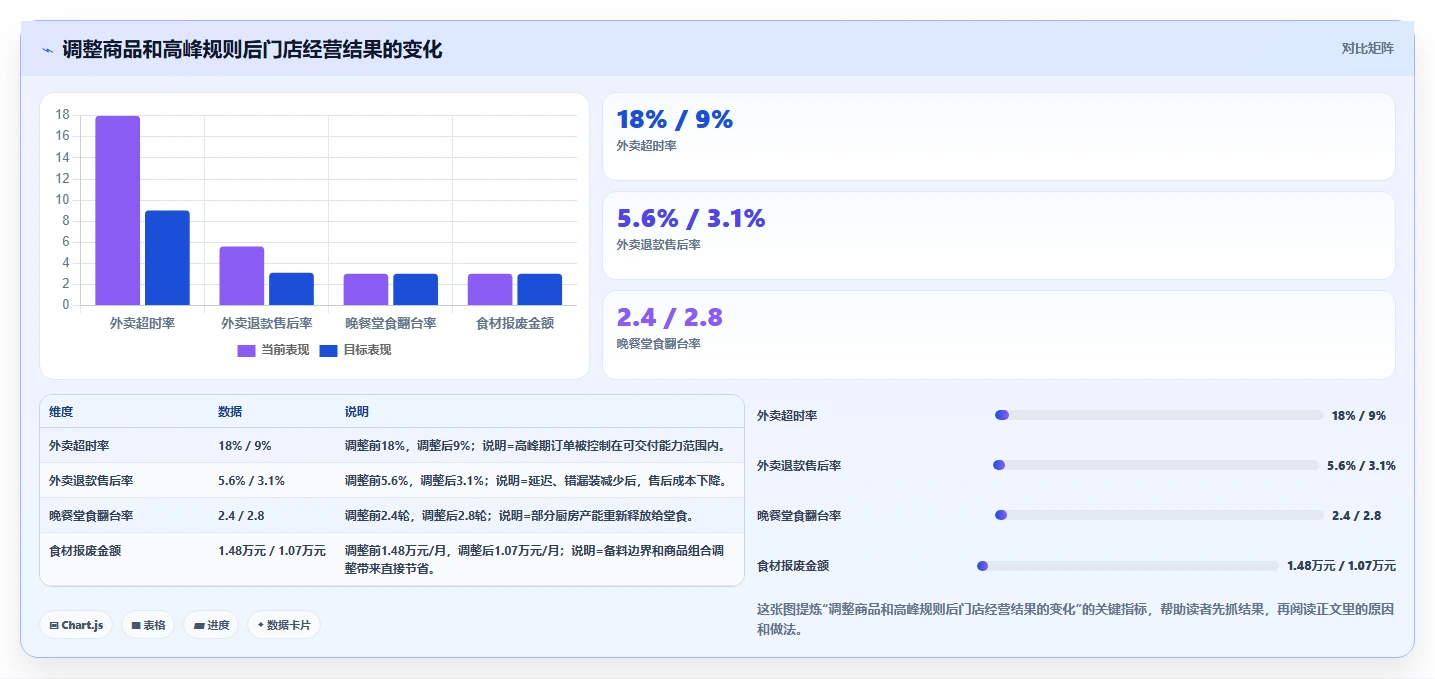Click the icon inside the 表格 chip

[135, 625]
